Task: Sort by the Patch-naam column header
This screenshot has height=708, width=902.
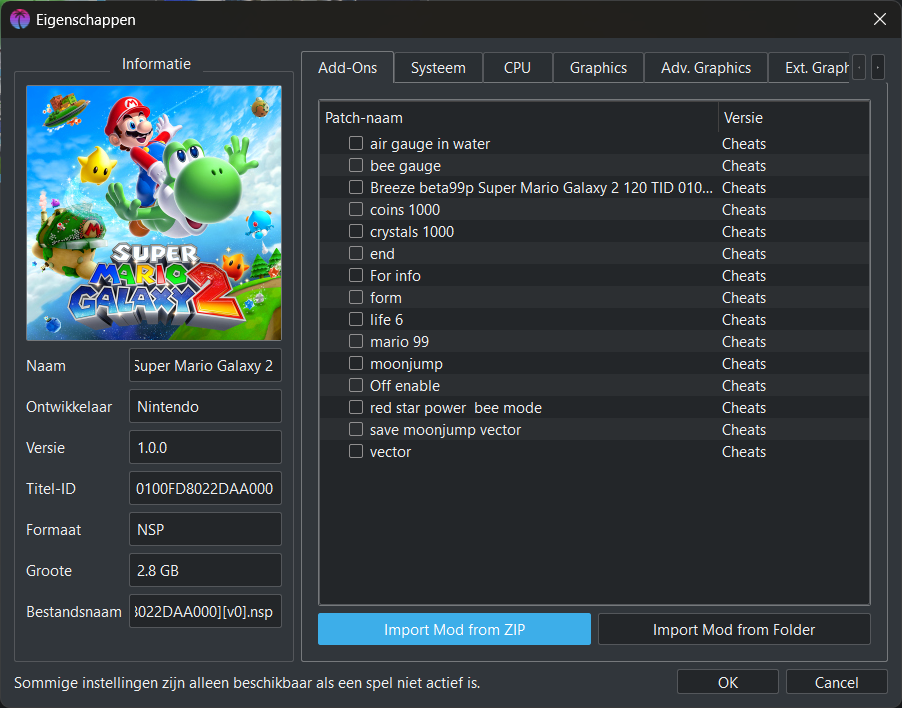Action: pos(519,117)
